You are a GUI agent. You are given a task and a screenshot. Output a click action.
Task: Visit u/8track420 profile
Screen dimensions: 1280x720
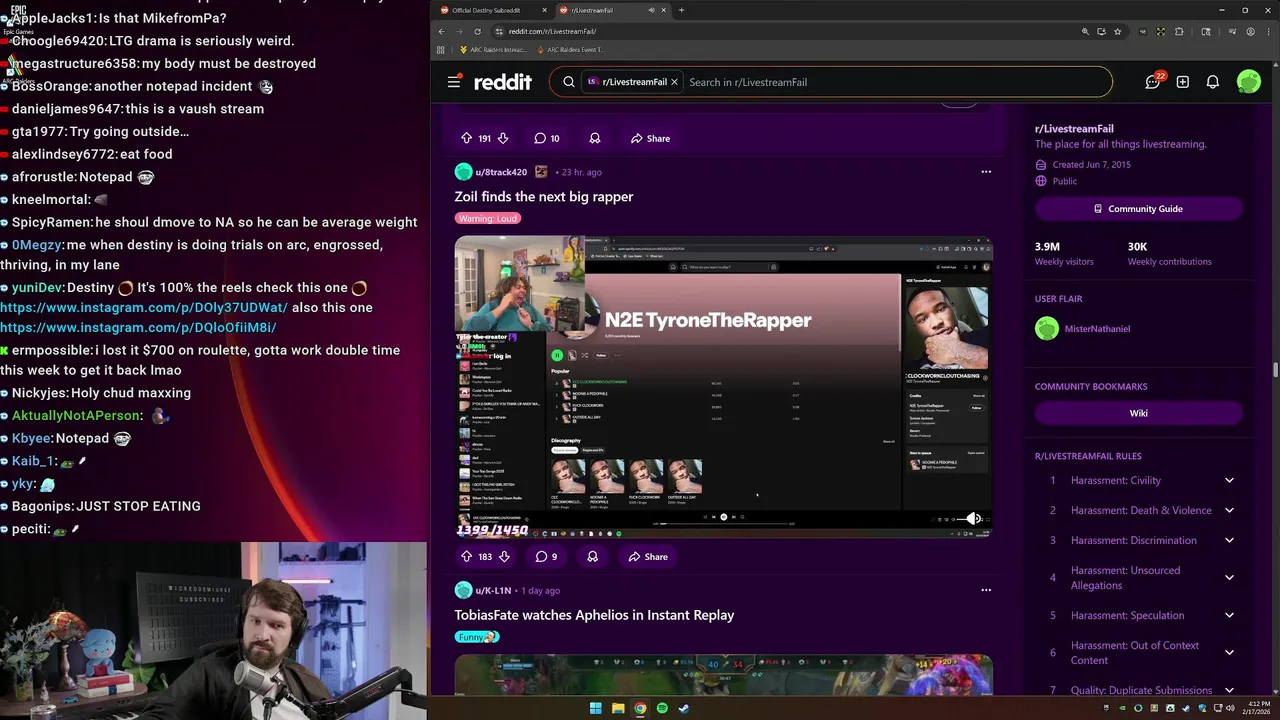(501, 172)
